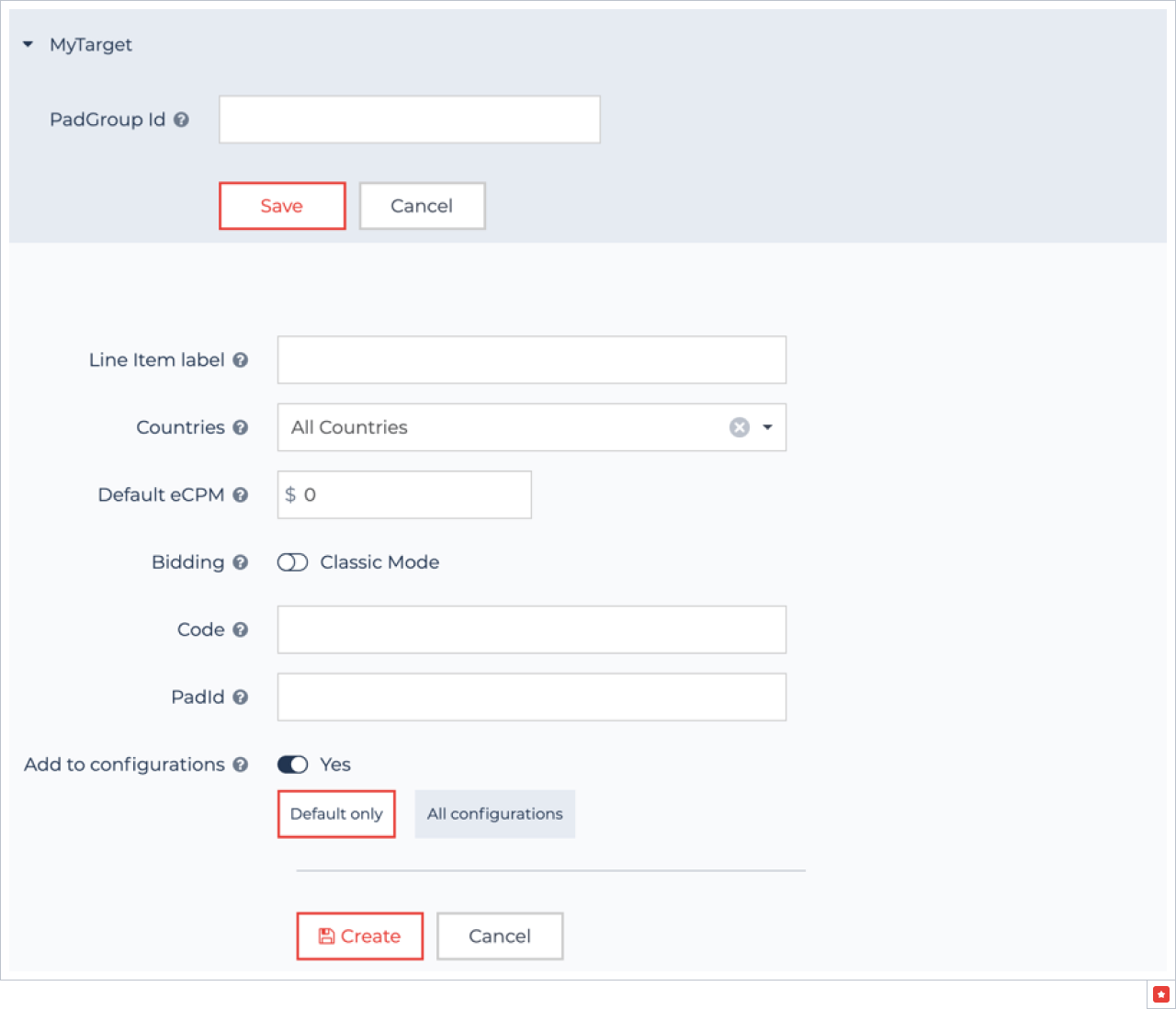This screenshot has height=1009, width=1176.
Task: Turn off Add to configurations switch
Action: [x=292, y=765]
